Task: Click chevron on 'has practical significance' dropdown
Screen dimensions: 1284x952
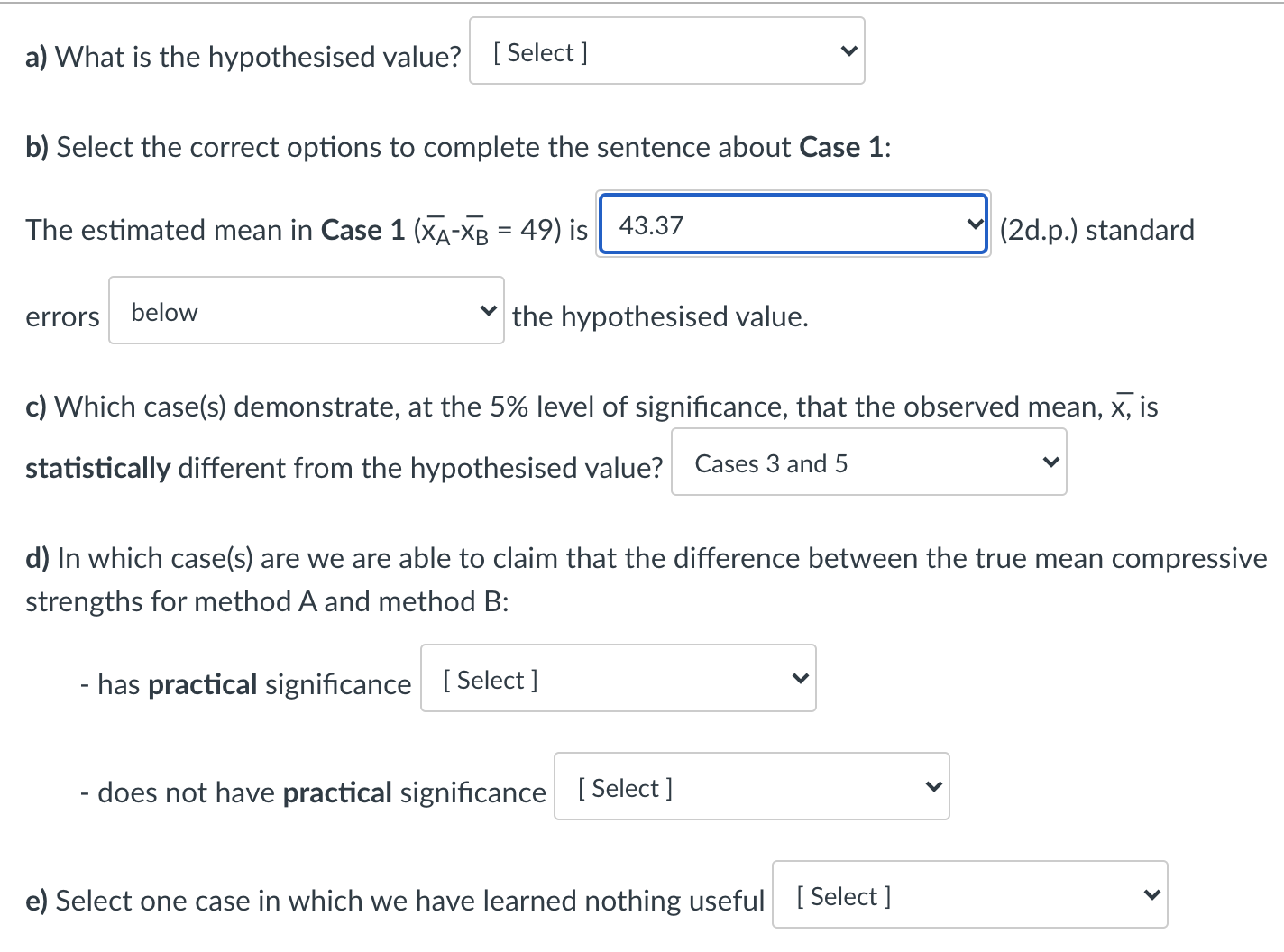Action: 799,679
